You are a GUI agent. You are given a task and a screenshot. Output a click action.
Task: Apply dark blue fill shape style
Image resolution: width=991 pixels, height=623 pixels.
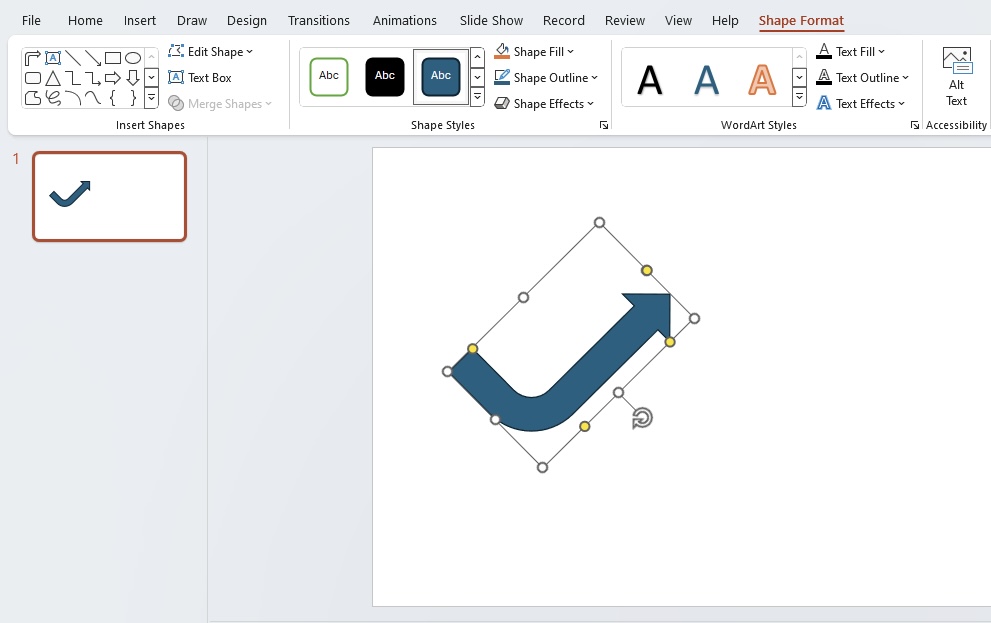pyautogui.click(x=441, y=76)
